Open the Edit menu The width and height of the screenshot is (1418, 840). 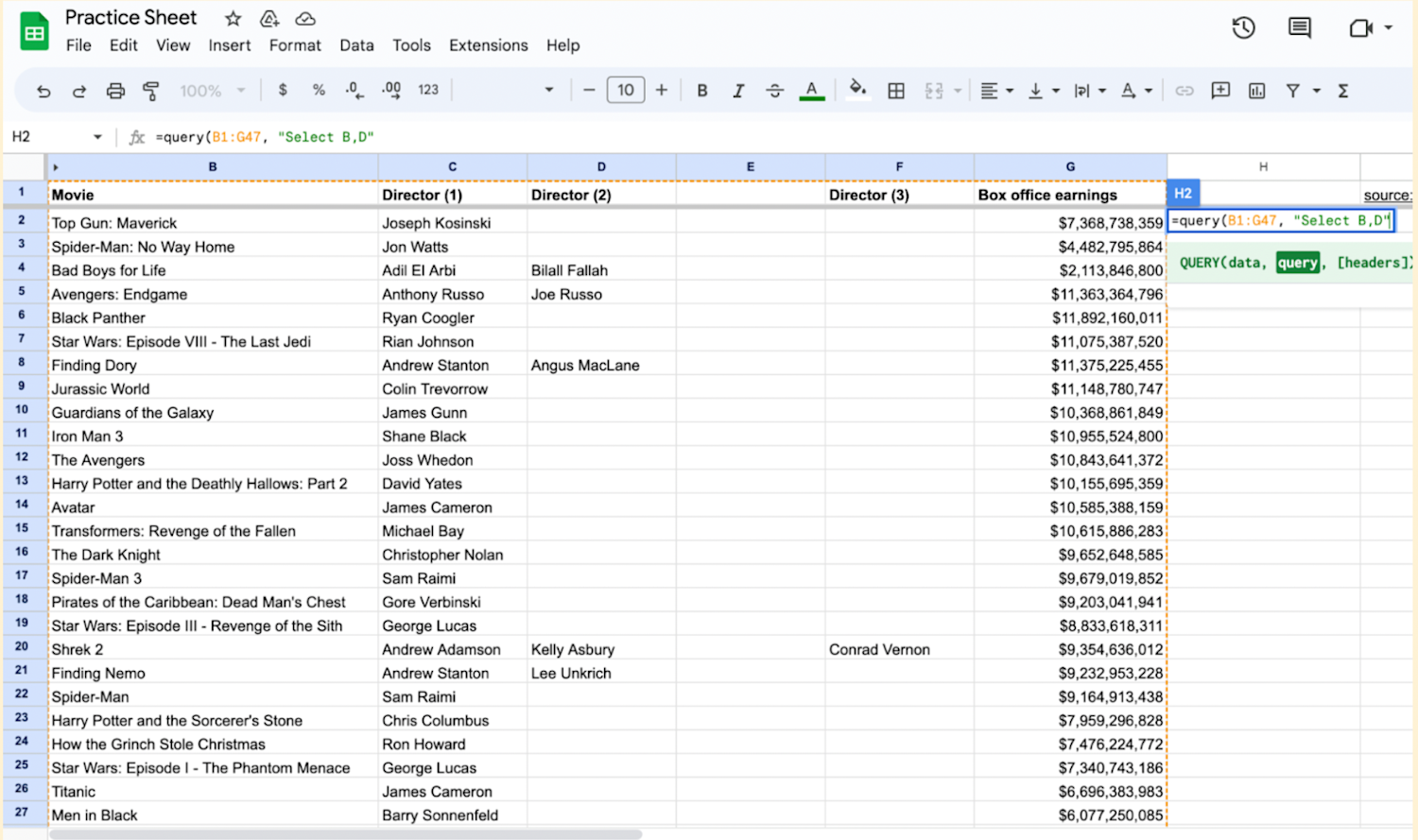(x=124, y=45)
